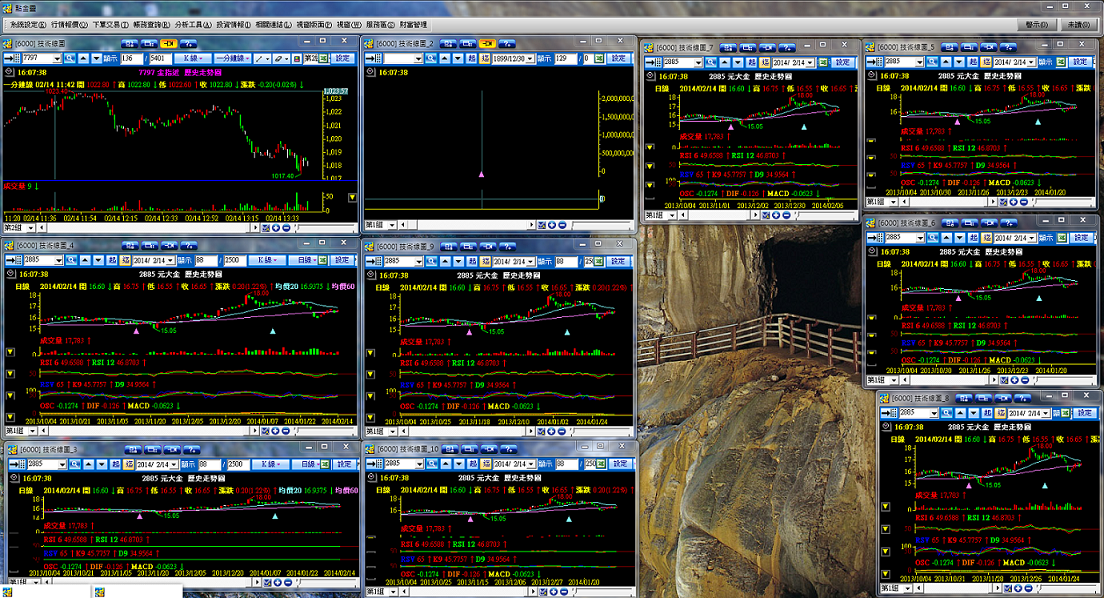This screenshot has height=598, width=1104.
Task: Click the help ? title button of 技術線圖_10
Action: [508, 449]
